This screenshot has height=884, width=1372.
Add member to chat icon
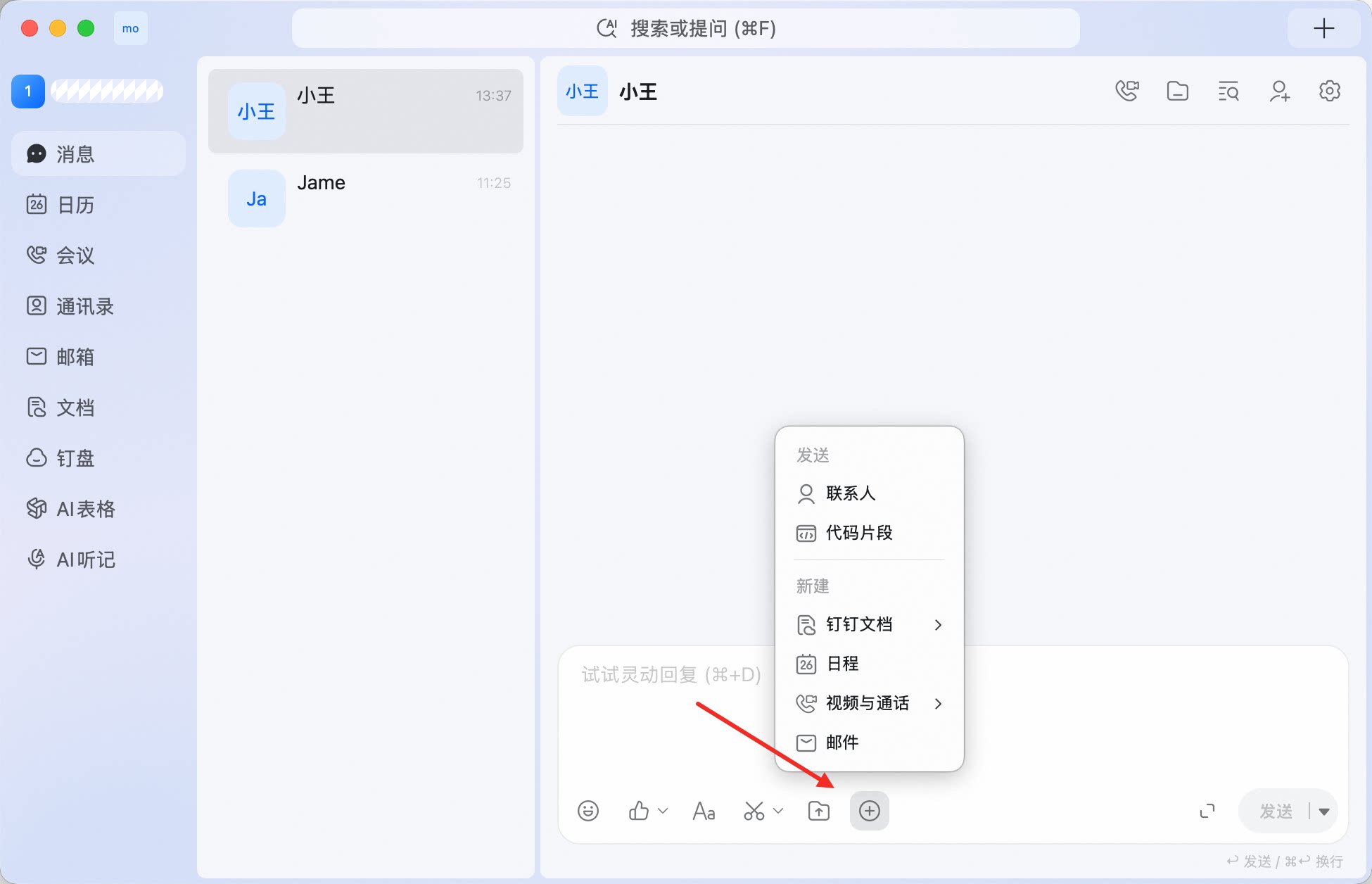pos(1279,91)
